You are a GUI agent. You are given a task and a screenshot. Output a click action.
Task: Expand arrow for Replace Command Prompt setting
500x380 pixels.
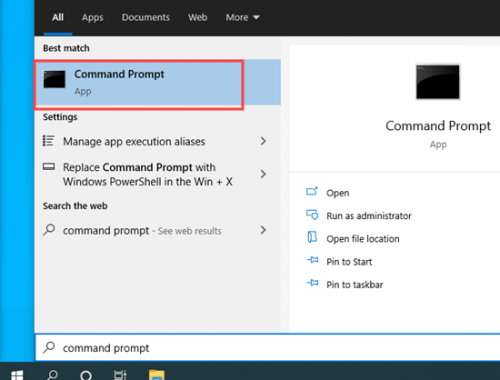tap(263, 174)
